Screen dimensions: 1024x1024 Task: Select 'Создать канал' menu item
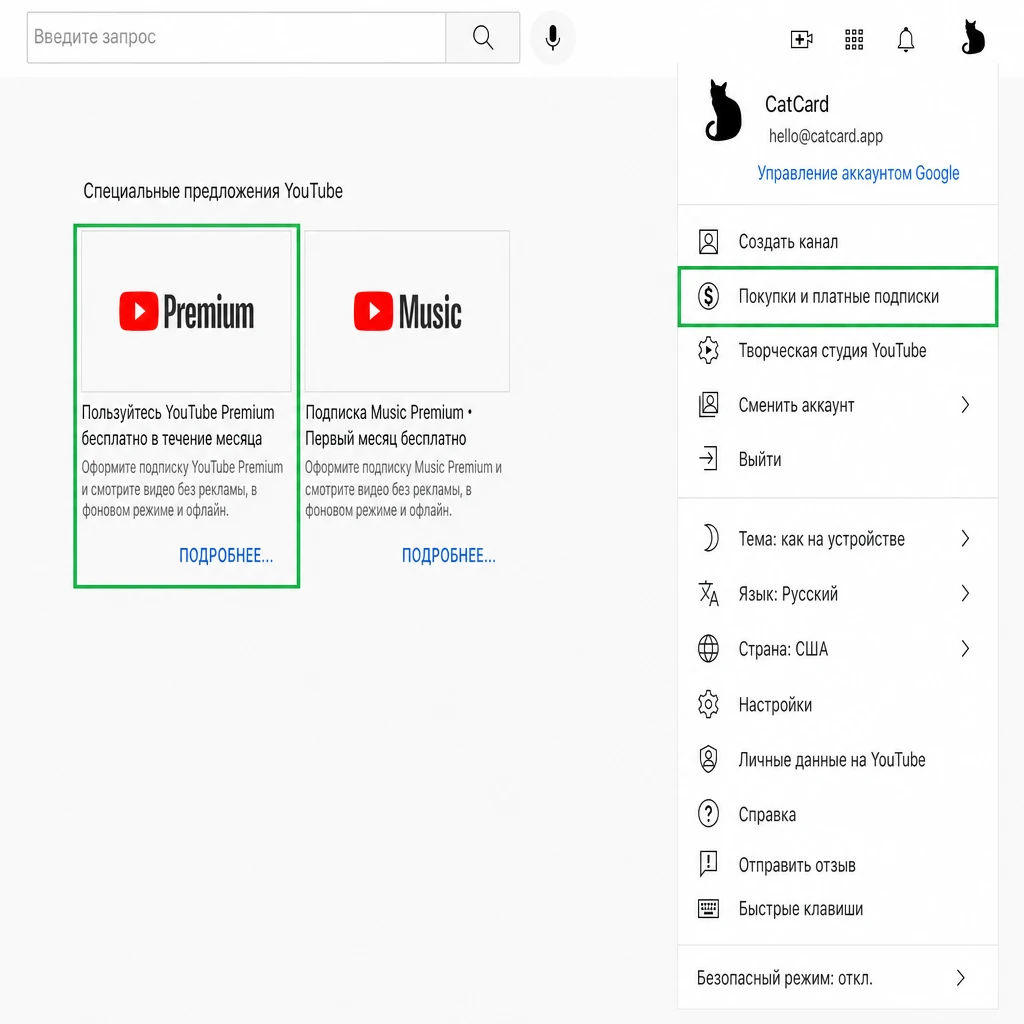[838, 242]
